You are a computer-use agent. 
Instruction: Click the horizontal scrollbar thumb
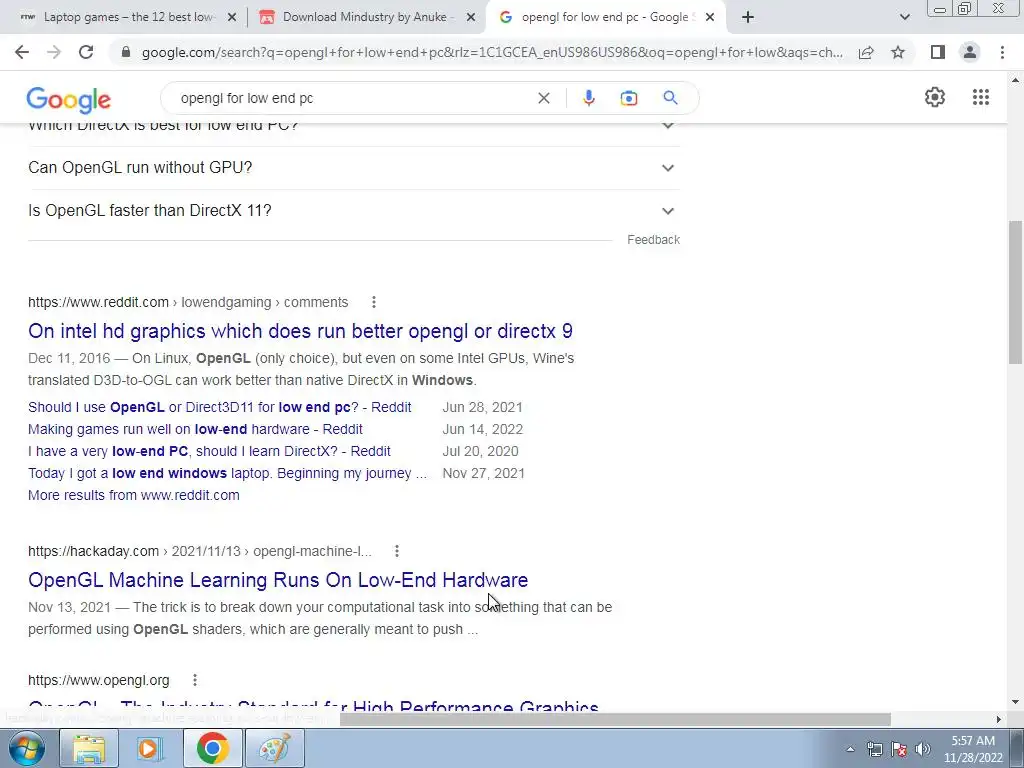[615, 719]
